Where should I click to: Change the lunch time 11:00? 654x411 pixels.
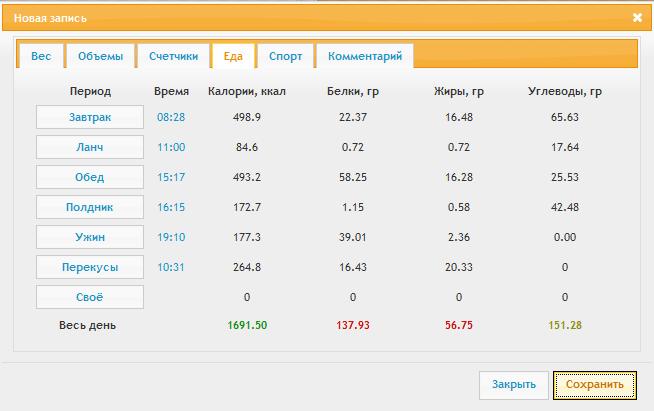171,147
